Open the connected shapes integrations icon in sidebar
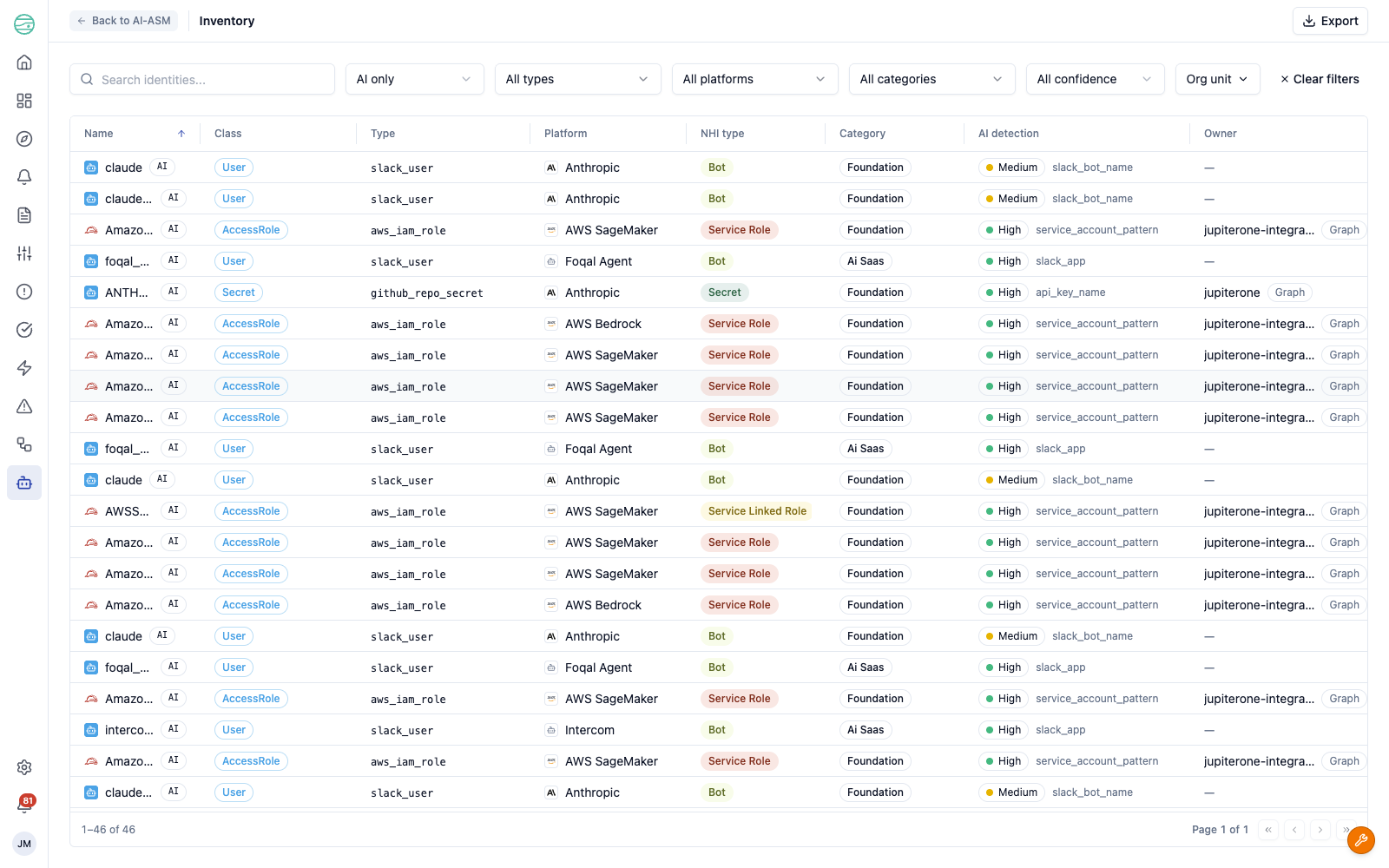This screenshot has height=868, width=1389. click(24, 444)
